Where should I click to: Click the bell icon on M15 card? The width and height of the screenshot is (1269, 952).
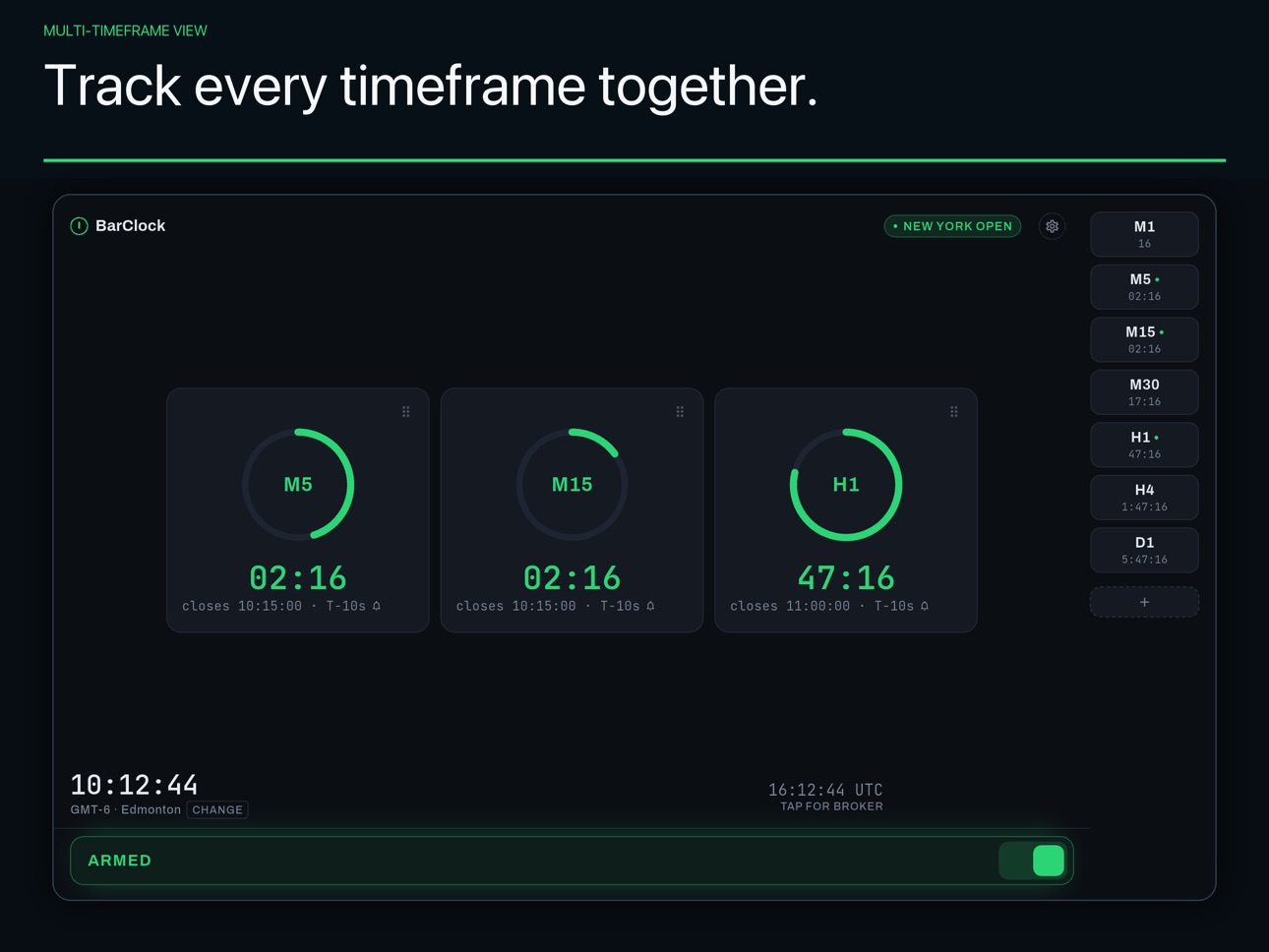651,606
